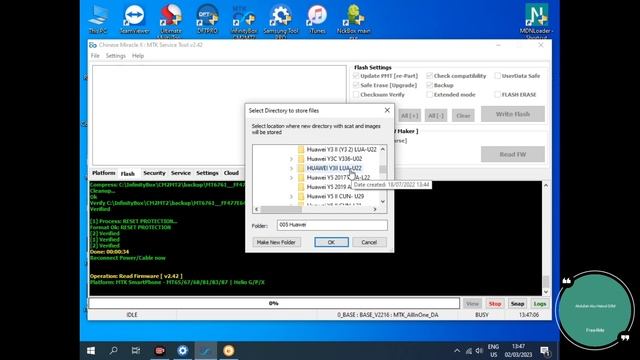The image size is (640, 360).
Task: Toggle Checksum Verify checkbox
Action: click(x=356, y=95)
